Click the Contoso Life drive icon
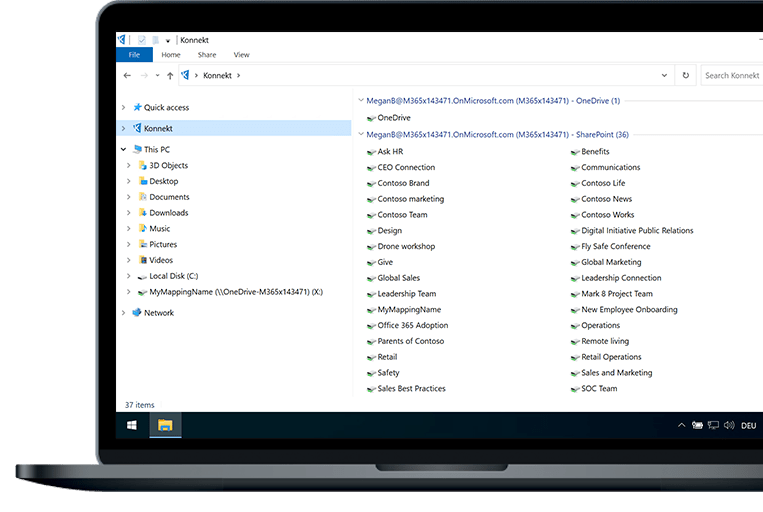This screenshot has height=512, width=763. [x=575, y=184]
